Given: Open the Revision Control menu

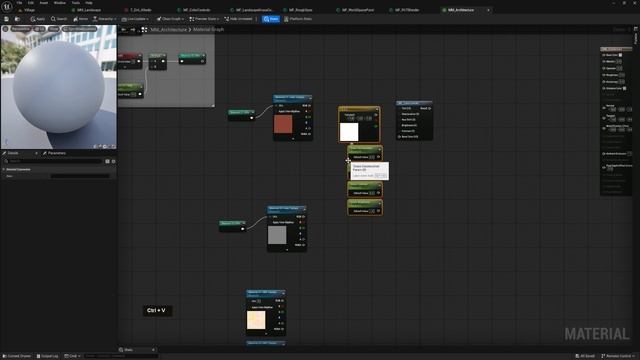Looking at the screenshot, I should (x=618, y=356).
